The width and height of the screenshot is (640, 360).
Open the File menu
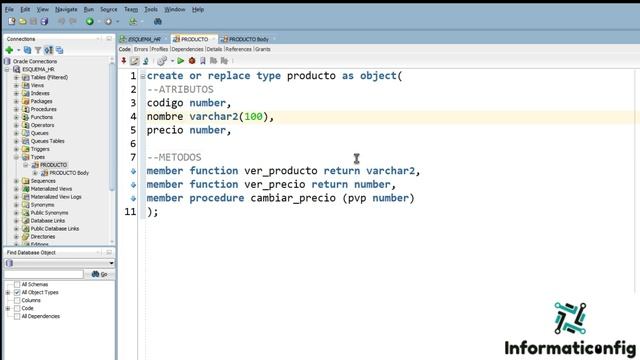[9, 9]
